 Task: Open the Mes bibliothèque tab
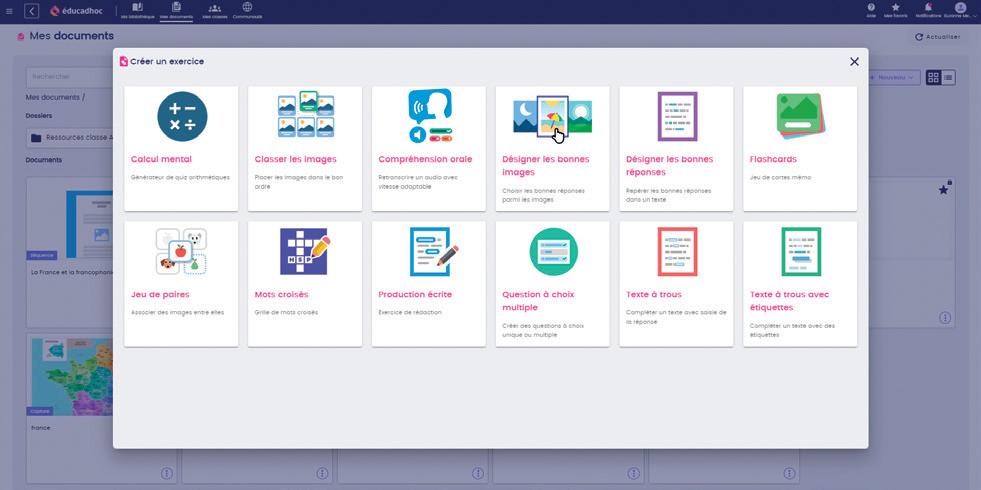tap(138, 11)
